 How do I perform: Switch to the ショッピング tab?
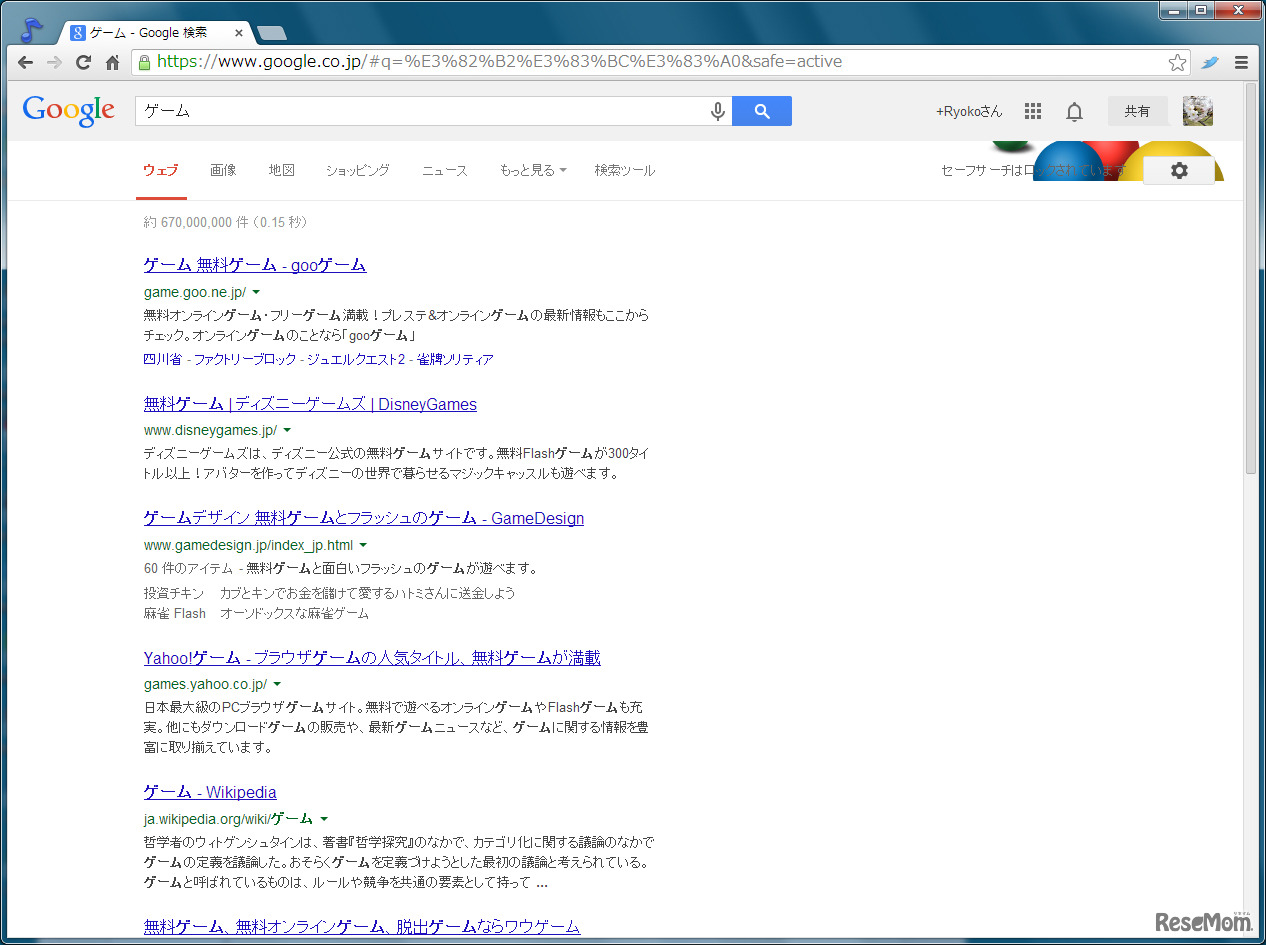[x=357, y=170]
